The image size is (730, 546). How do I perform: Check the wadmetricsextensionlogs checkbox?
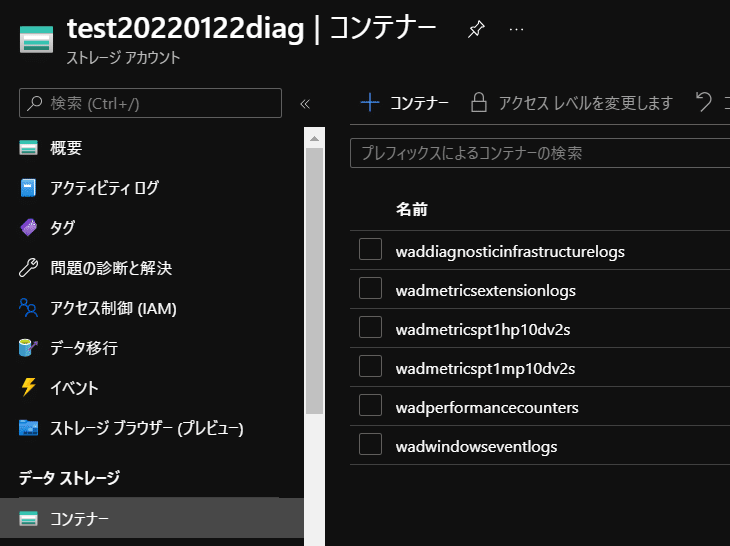pos(370,288)
